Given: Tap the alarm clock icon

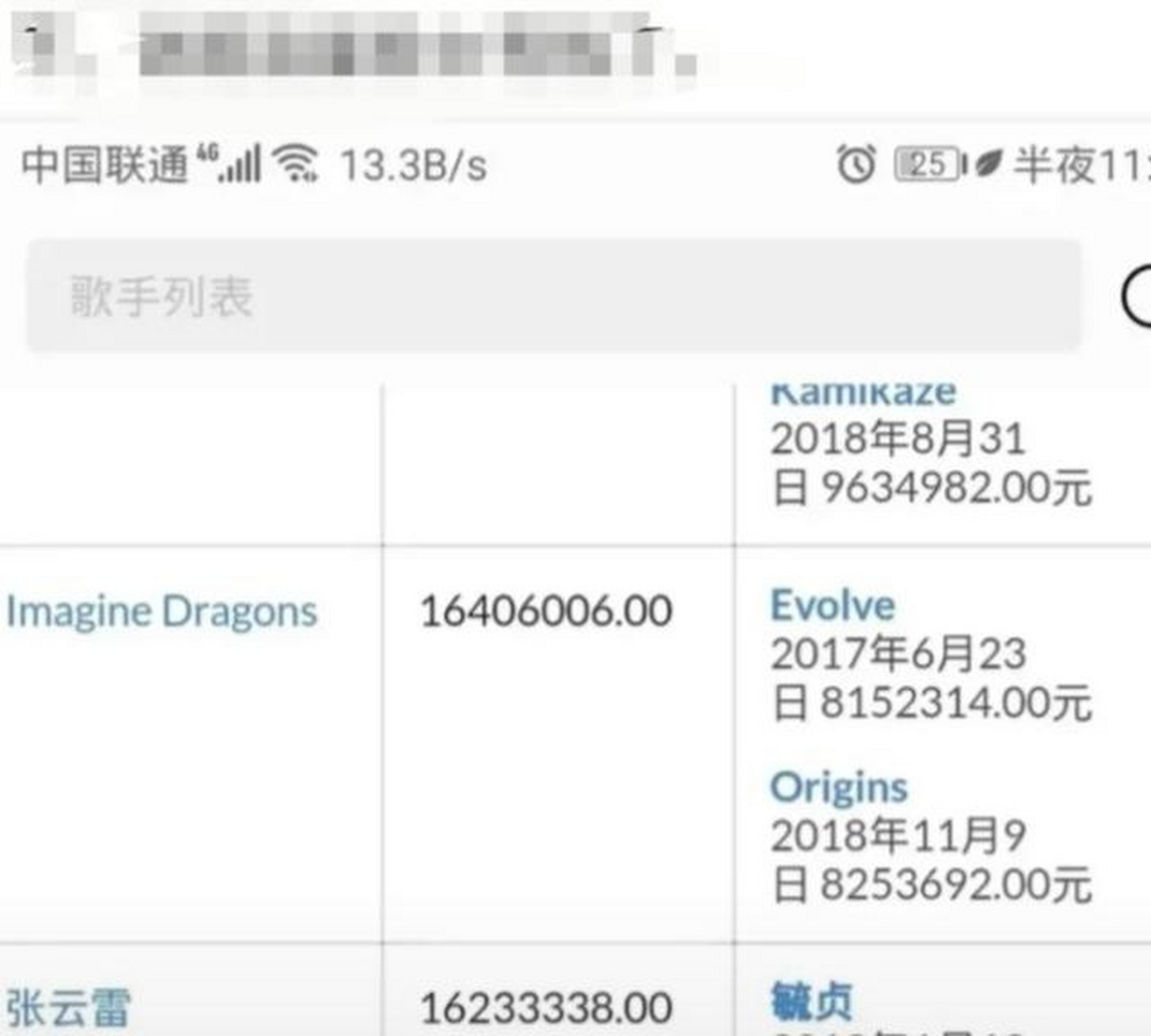Looking at the screenshot, I should click(853, 163).
